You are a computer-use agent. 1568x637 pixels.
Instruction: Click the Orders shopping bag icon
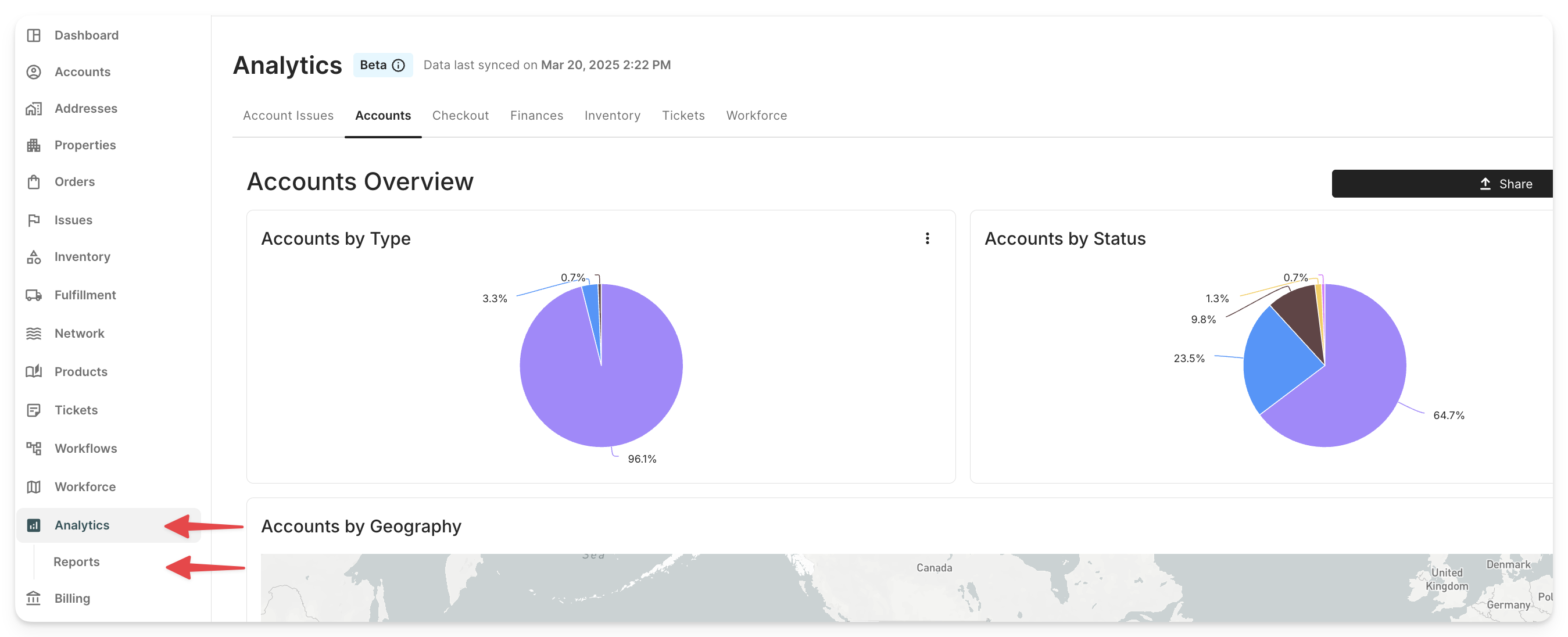click(x=34, y=182)
